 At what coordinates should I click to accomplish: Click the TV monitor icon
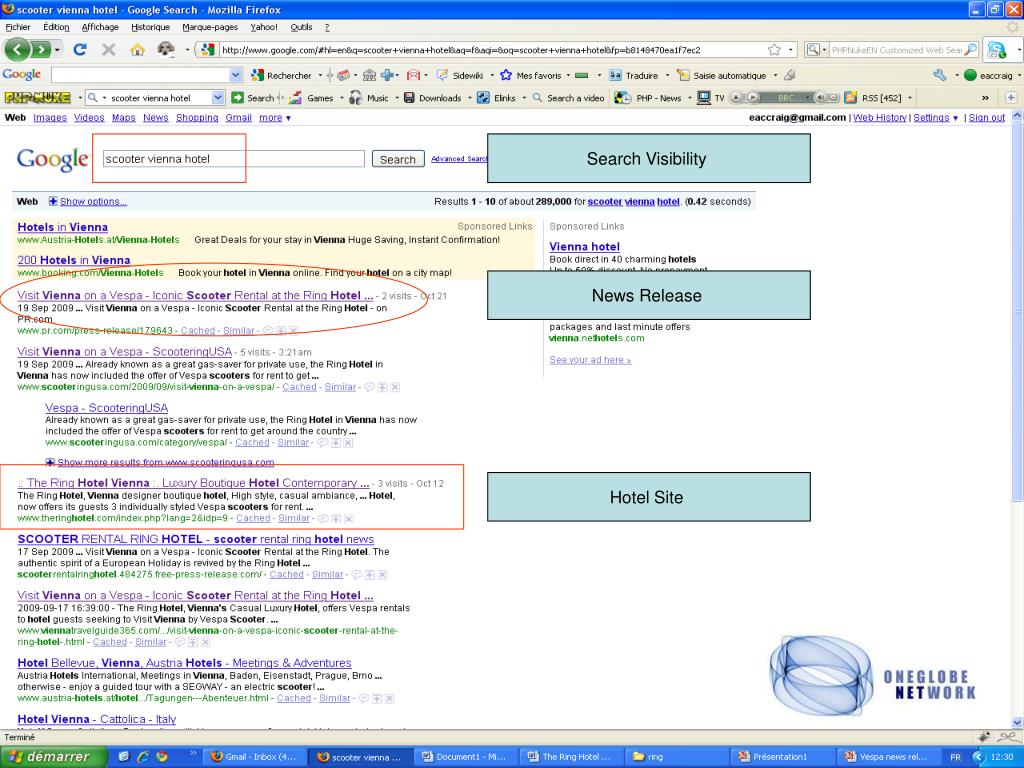(704, 98)
